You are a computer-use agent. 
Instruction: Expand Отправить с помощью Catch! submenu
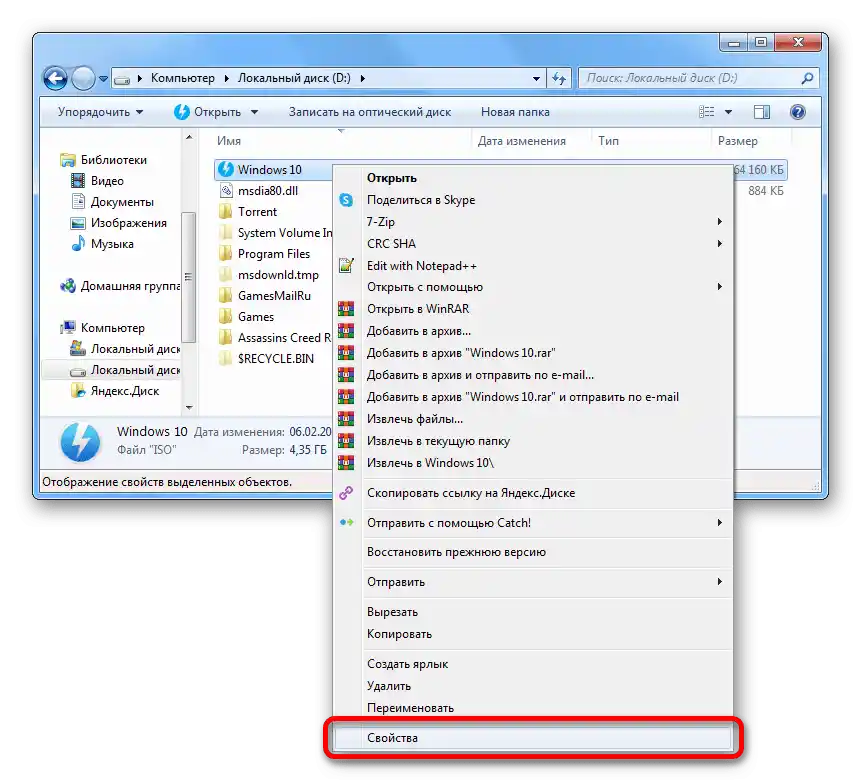pos(533,523)
